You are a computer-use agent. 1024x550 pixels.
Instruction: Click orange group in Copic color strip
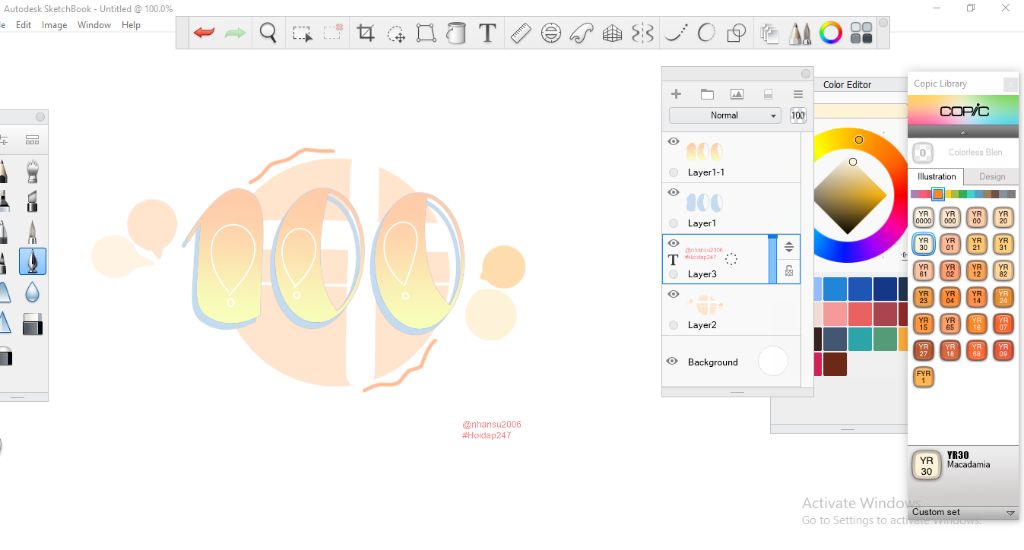(x=938, y=194)
